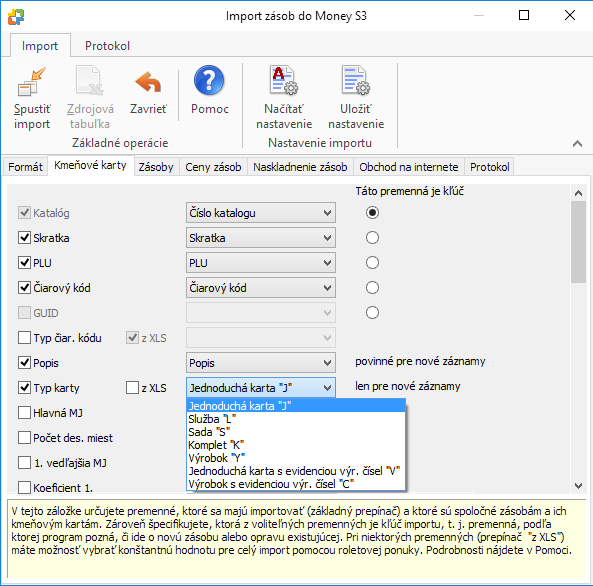Select the GUID key radio button
The width and height of the screenshot is (593, 586).
(x=372, y=312)
